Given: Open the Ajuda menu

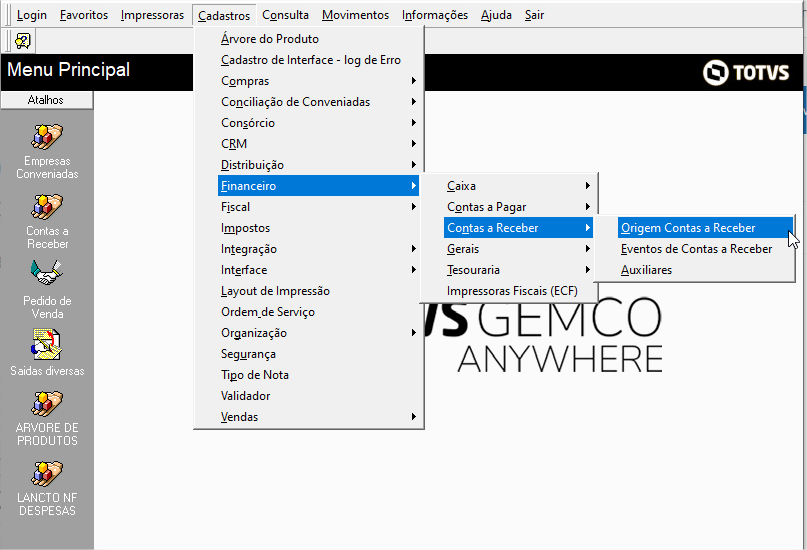Looking at the screenshot, I should coord(496,15).
